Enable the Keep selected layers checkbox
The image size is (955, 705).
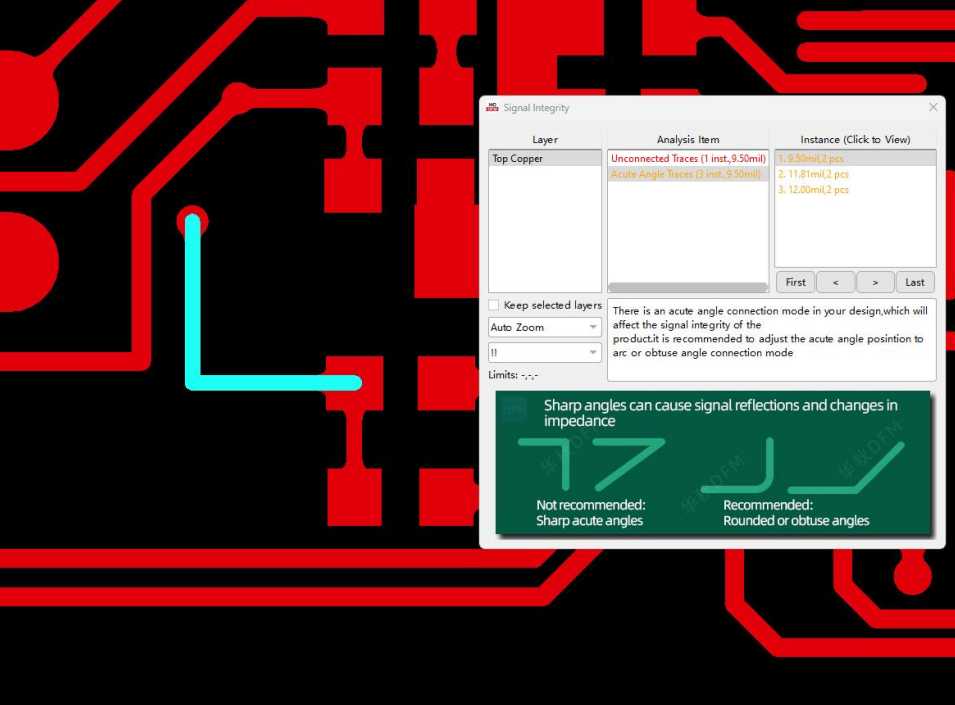pos(494,305)
